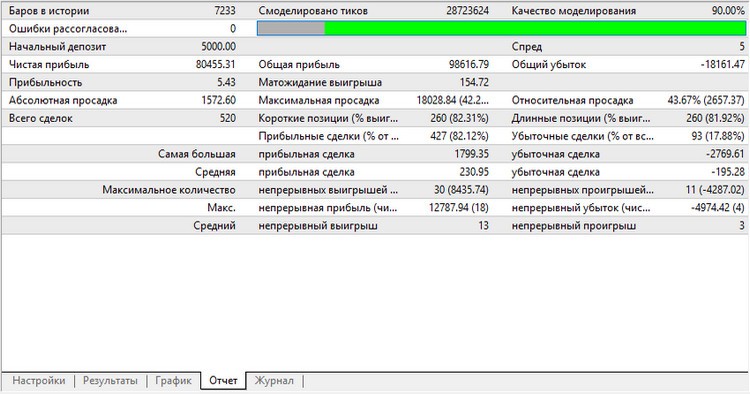This screenshot has width=750, height=394.
Task: Click the "Матожидание выигрыша" label
Action: (x=320, y=82)
